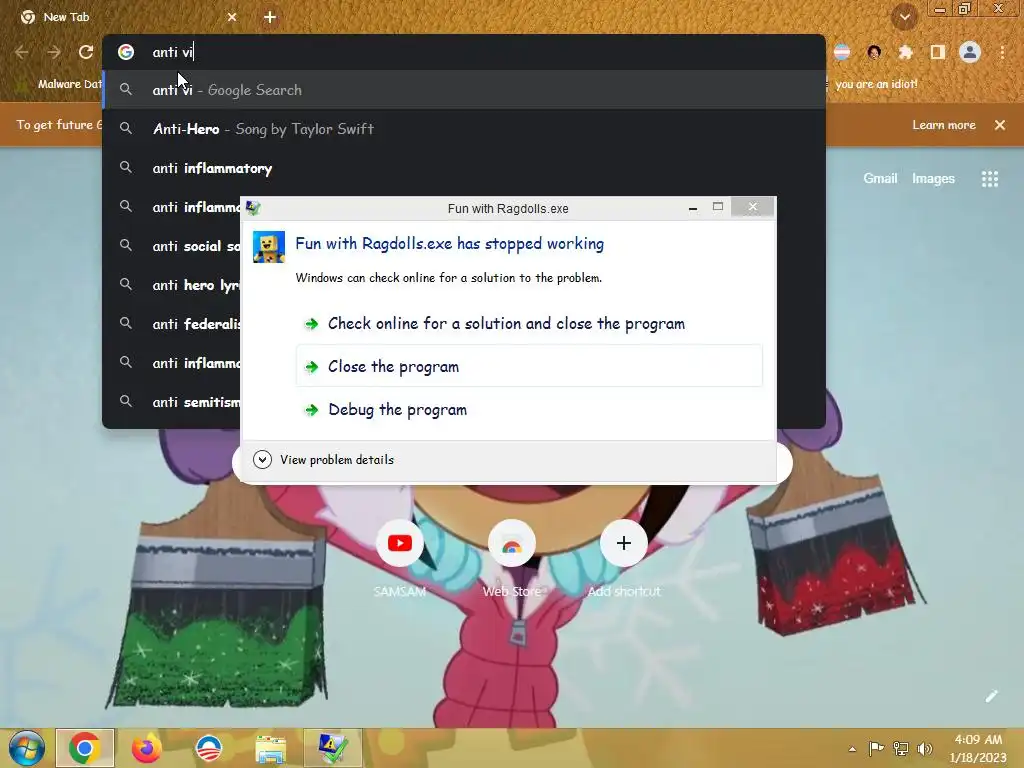
Task: Click the avatar extension icon beside puzzle icon
Action: tap(874, 52)
